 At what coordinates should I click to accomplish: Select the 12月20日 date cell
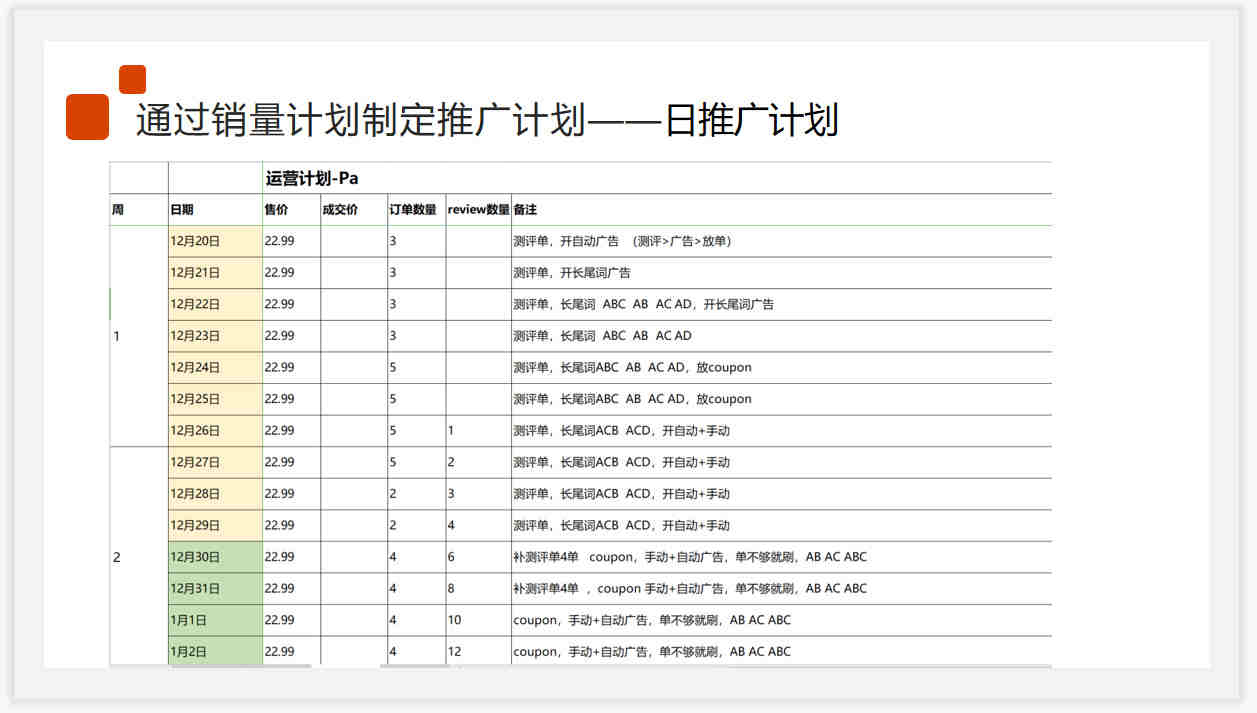pyautogui.click(x=215, y=241)
